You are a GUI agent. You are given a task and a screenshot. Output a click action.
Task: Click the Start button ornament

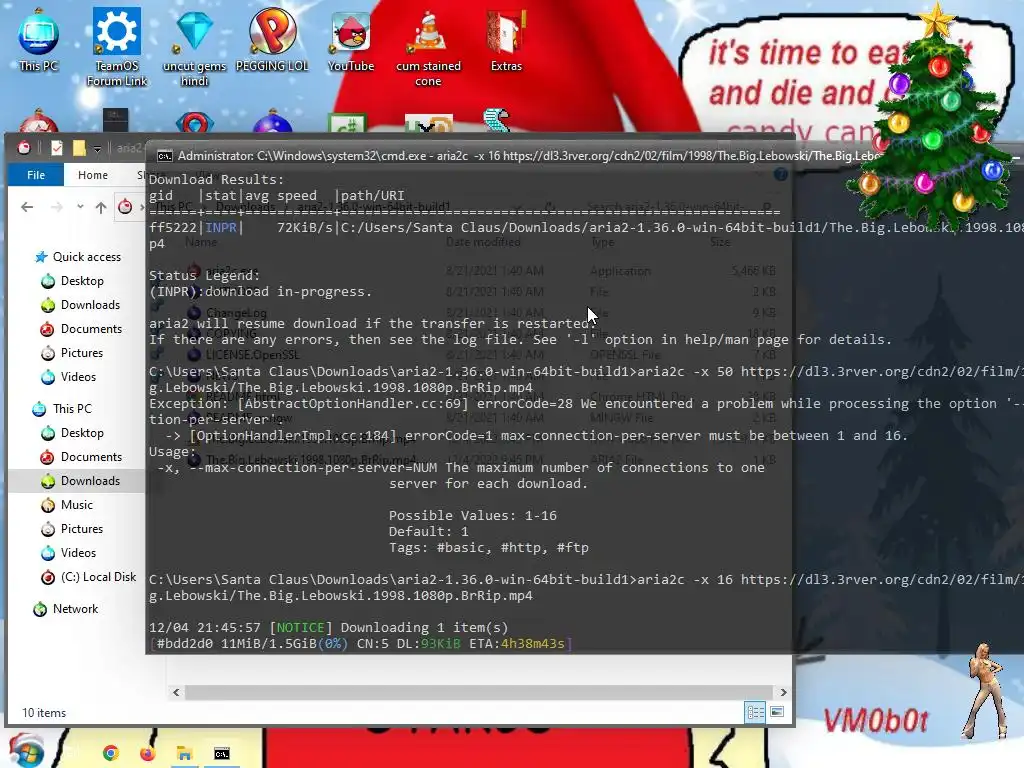(25, 751)
